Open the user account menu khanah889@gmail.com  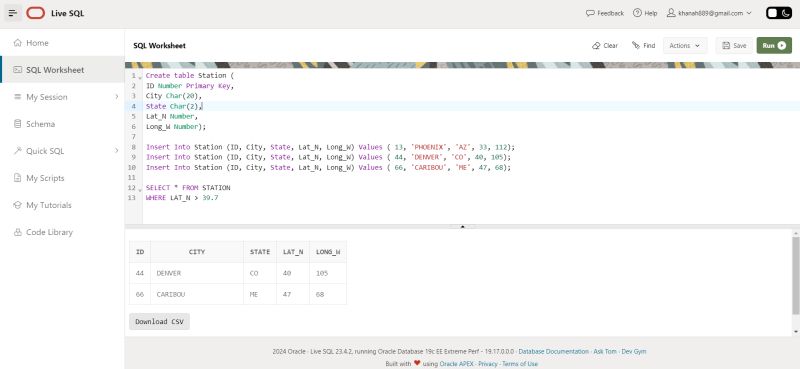709,13
